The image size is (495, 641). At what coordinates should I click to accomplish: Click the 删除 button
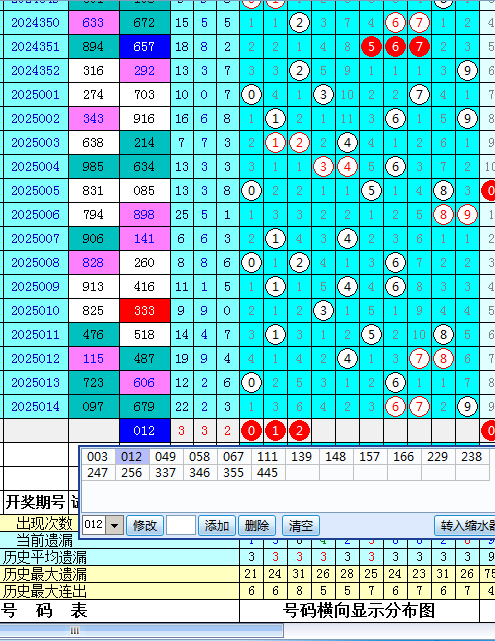click(x=257, y=525)
